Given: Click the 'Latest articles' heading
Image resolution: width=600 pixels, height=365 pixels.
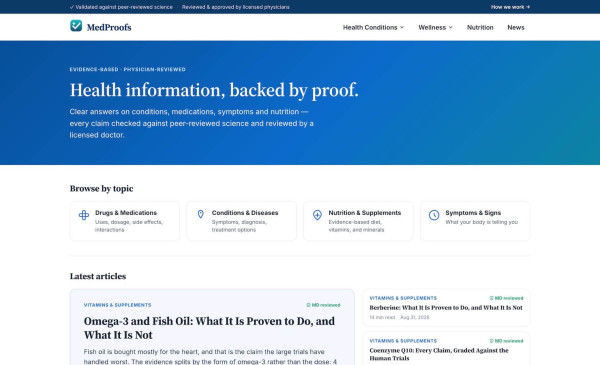Looking at the screenshot, I should coord(98,276).
